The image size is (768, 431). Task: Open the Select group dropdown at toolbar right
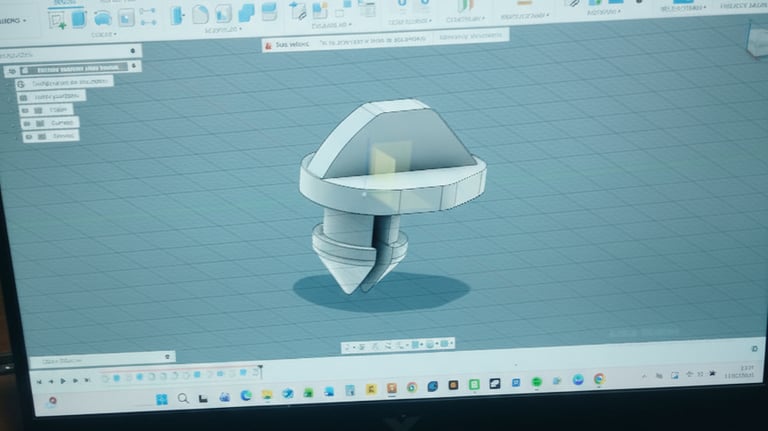click(x=684, y=8)
